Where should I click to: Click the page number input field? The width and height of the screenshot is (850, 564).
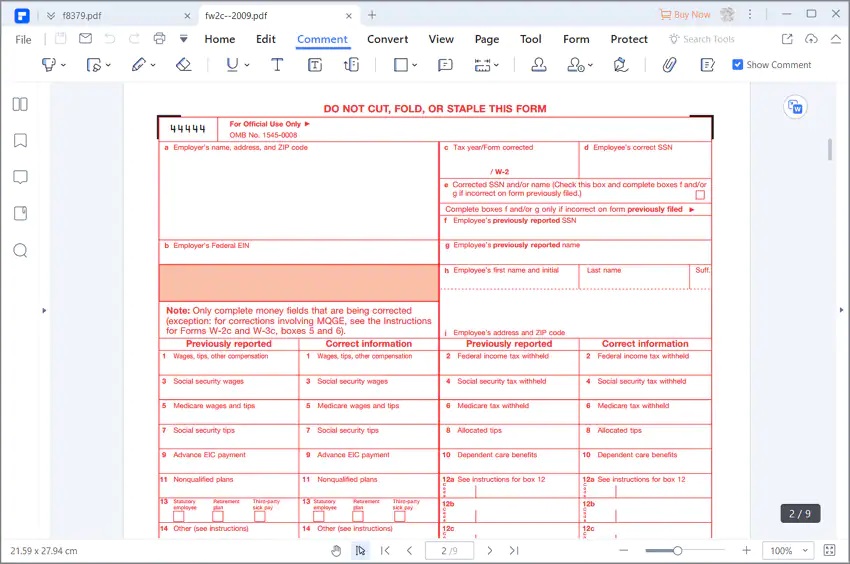pyautogui.click(x=449, y=551)
